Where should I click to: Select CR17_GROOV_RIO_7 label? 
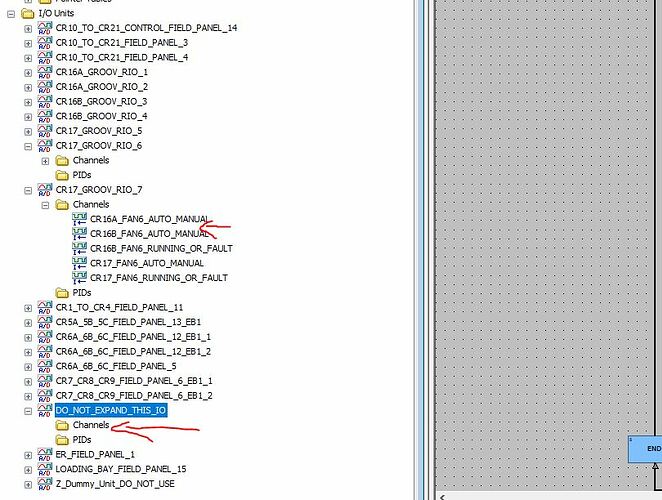click(99, 190)
